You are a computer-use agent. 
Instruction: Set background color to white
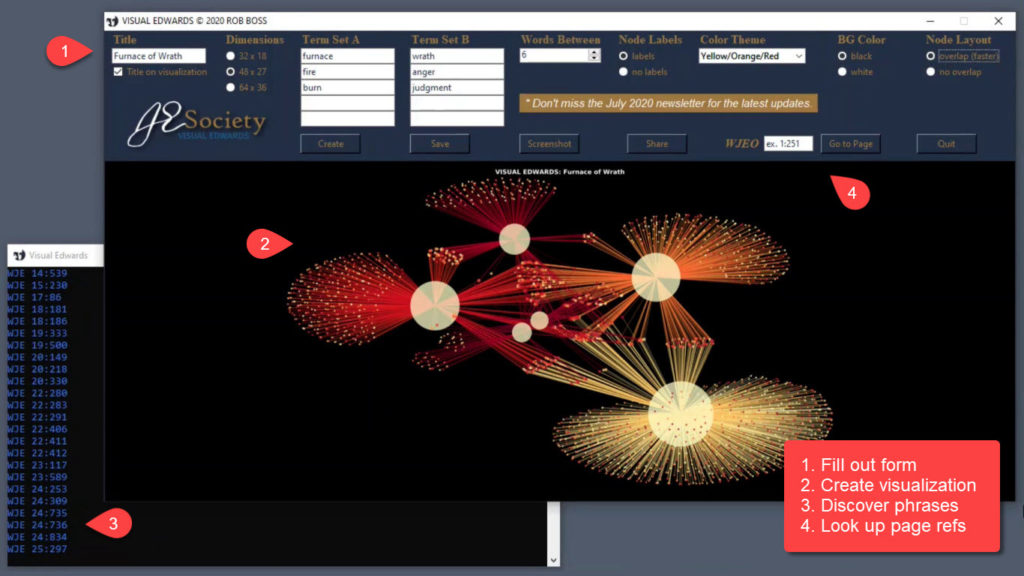click(x=842, y=72)
